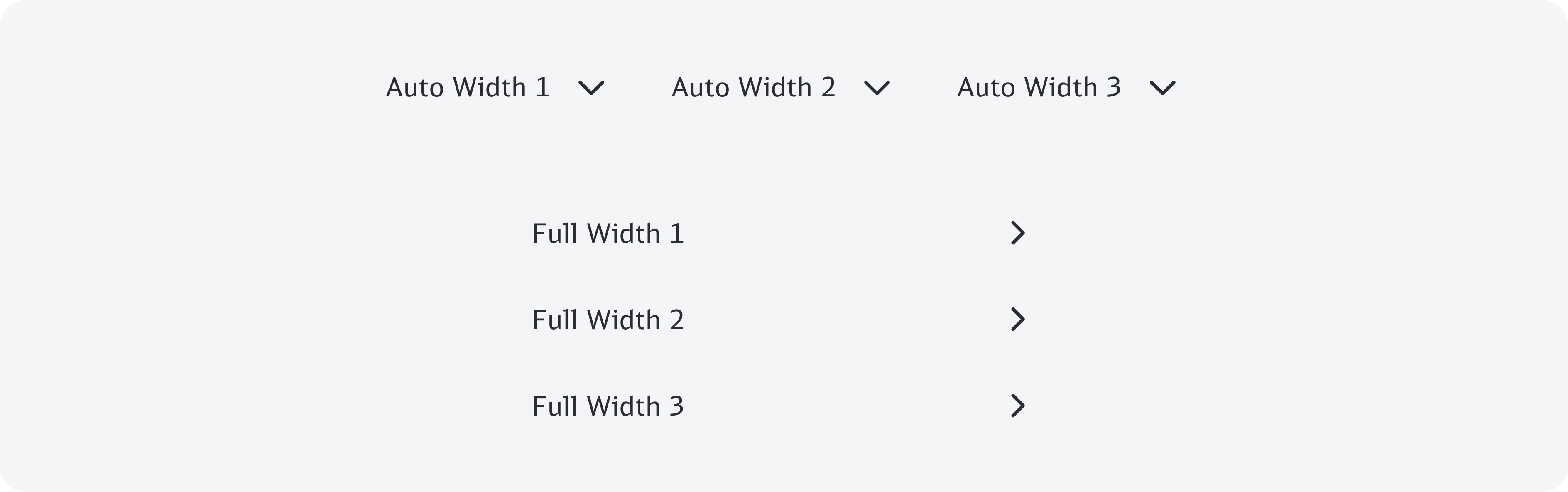Image resolution: width=1568 pixels, height=492 pixels.
Task: Select the Auto Width 1 text label
Action: pos(468,88)
